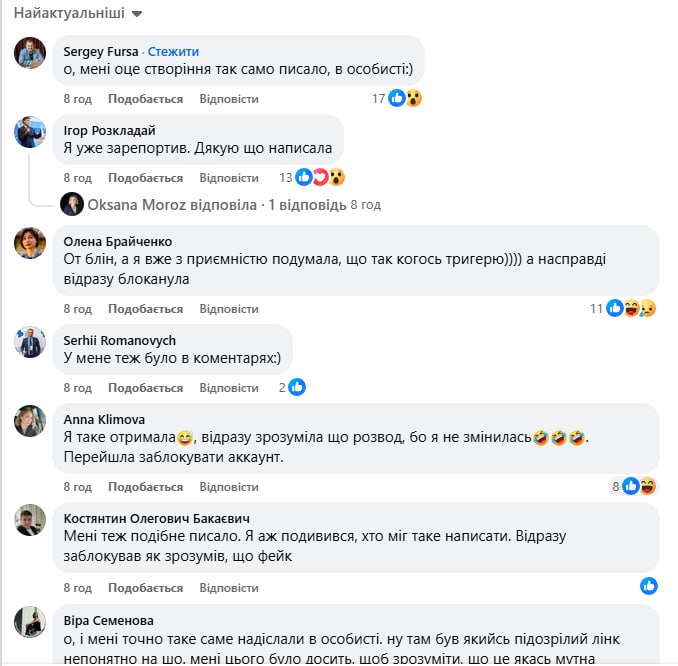Image resolution: width=678 pixels, height=666 pixels.
Task: Open Олена Брайченко's profile picture
Action: coord(30,242)
